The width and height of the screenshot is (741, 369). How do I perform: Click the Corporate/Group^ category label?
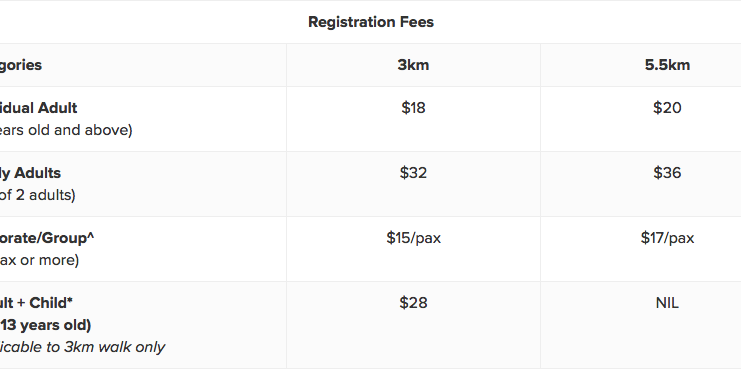pos(47,238)
